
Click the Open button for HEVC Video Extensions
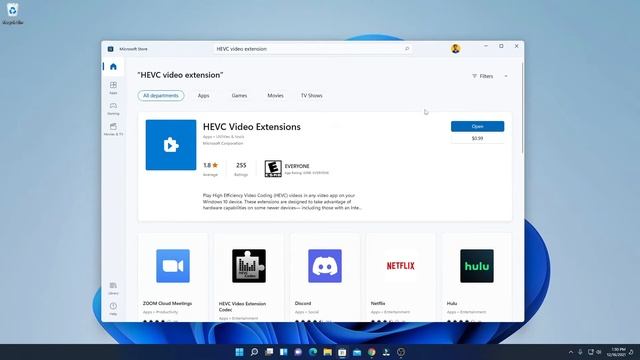pyautogui.click(x=477, y=127)
